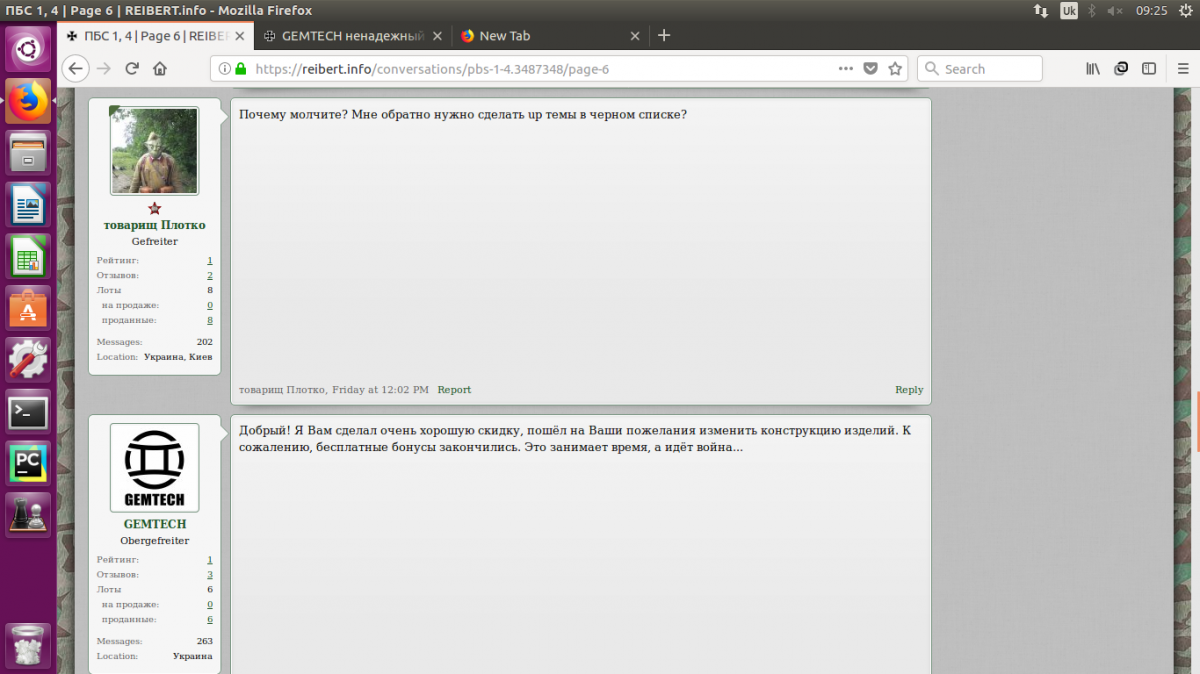The image size is (1200, 674).
Task: Go to Firefox home page
Action: (x=160, y=69)
